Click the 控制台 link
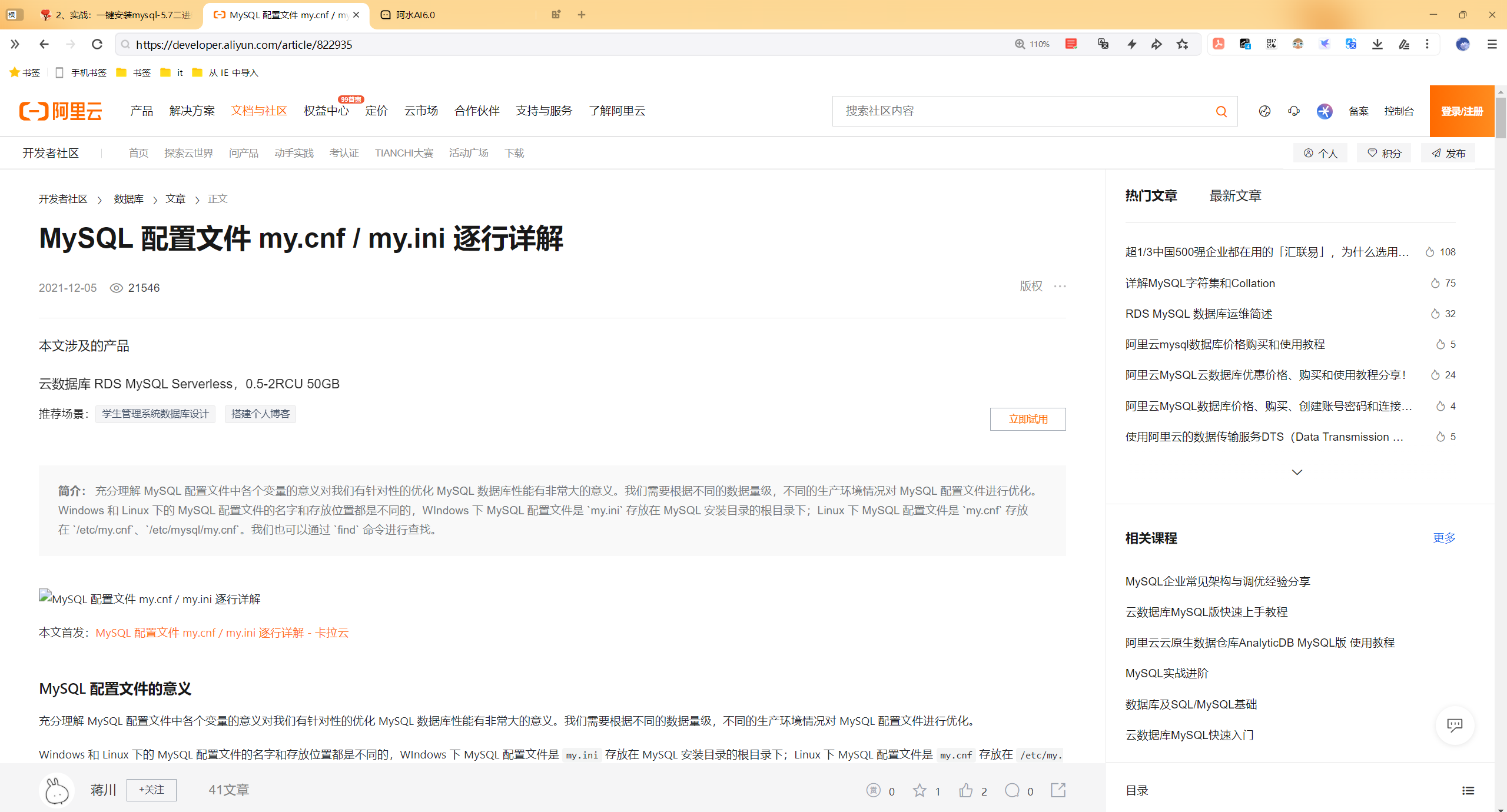Screen dimensions: 1507x812 [x=1399, y=111]
